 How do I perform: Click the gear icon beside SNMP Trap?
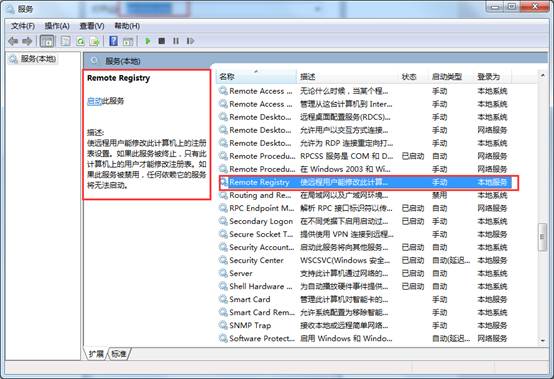click(x=223, y=325)
